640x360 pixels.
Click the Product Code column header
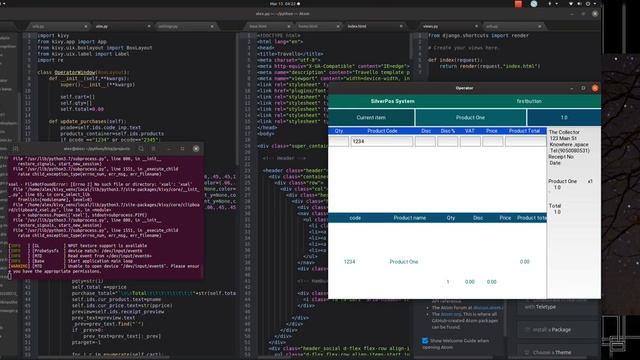point(382,131)
